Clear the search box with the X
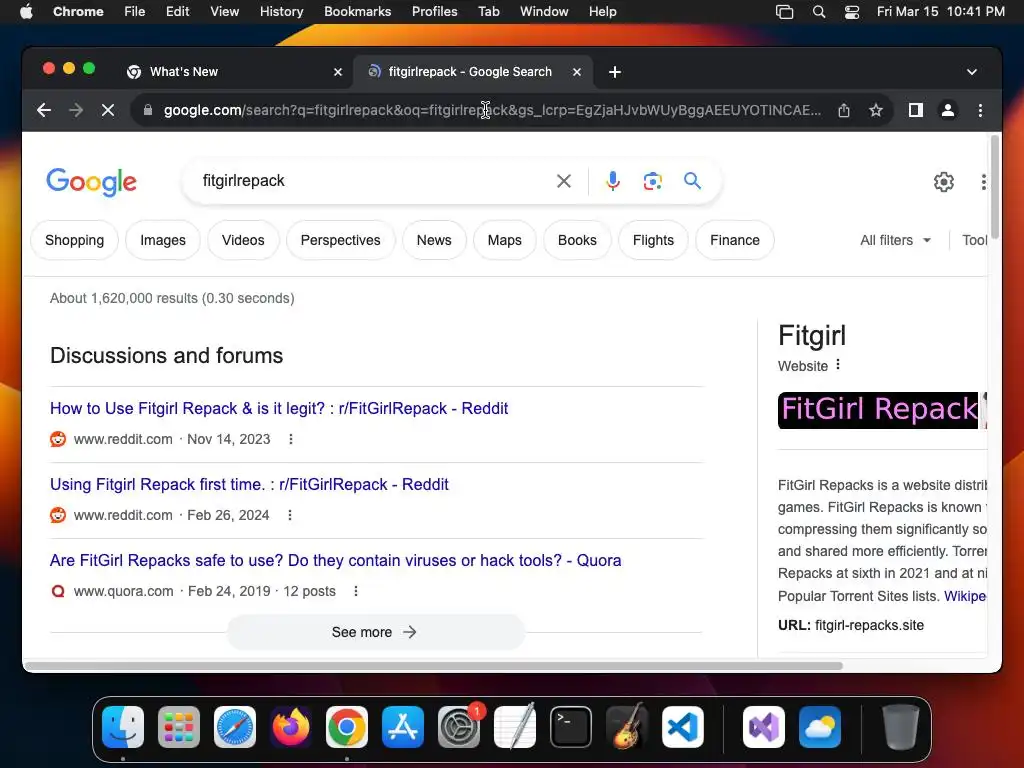This screenshot has height=768, width=1024. tap(564, 181)
